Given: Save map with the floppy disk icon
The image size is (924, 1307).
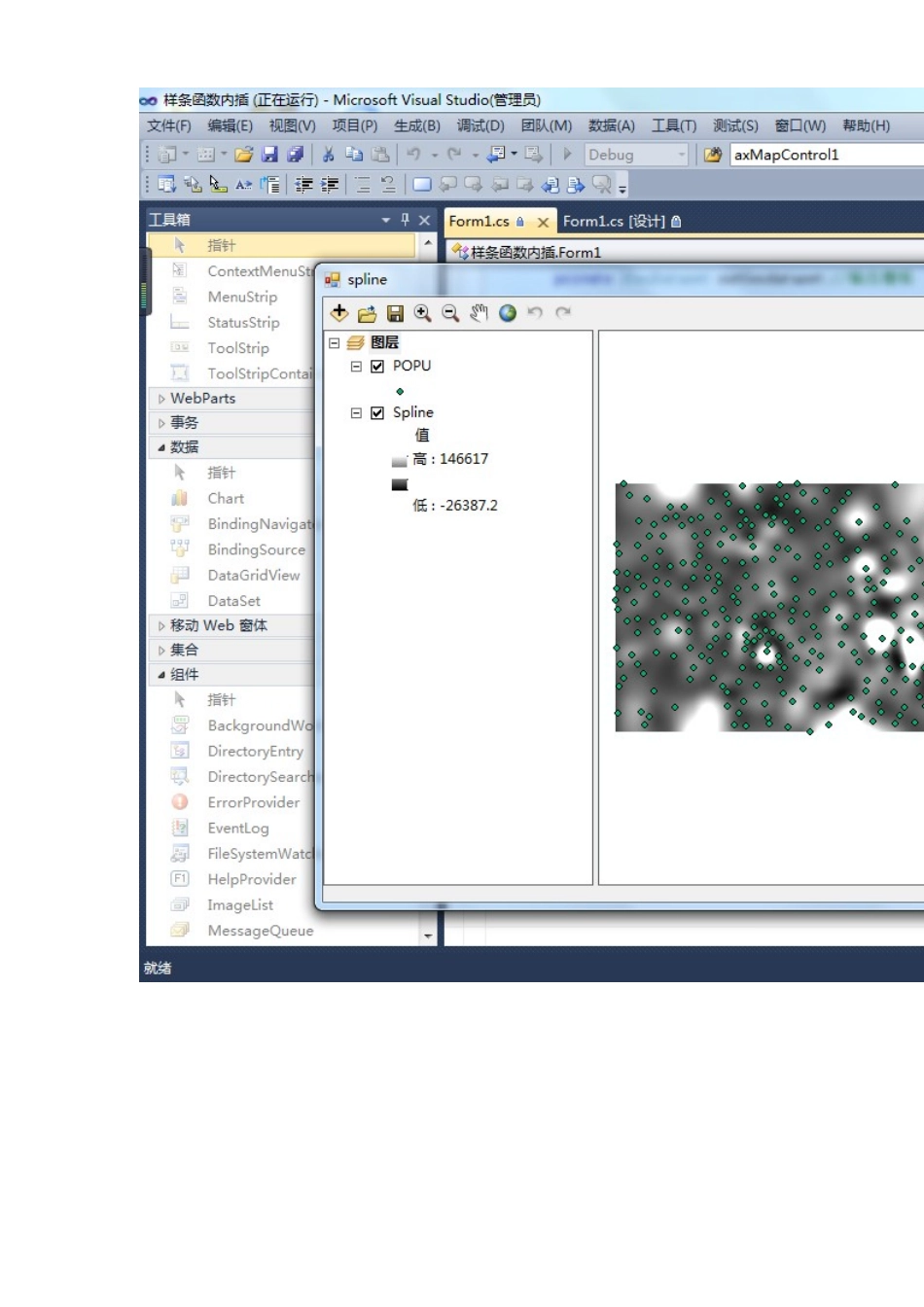Looking at the screenshot, I should [395, 313].
